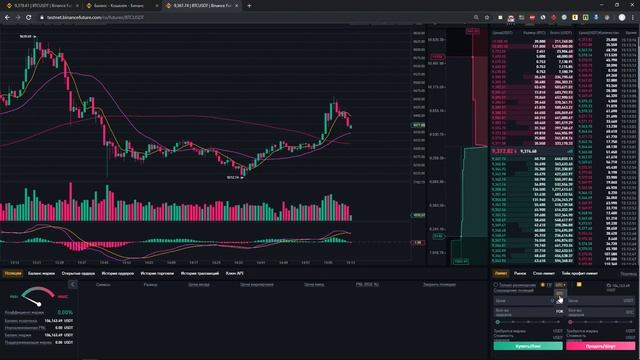640x360 pixels.
Task: Click the sell quantity input field
Action: click(600, 312)
